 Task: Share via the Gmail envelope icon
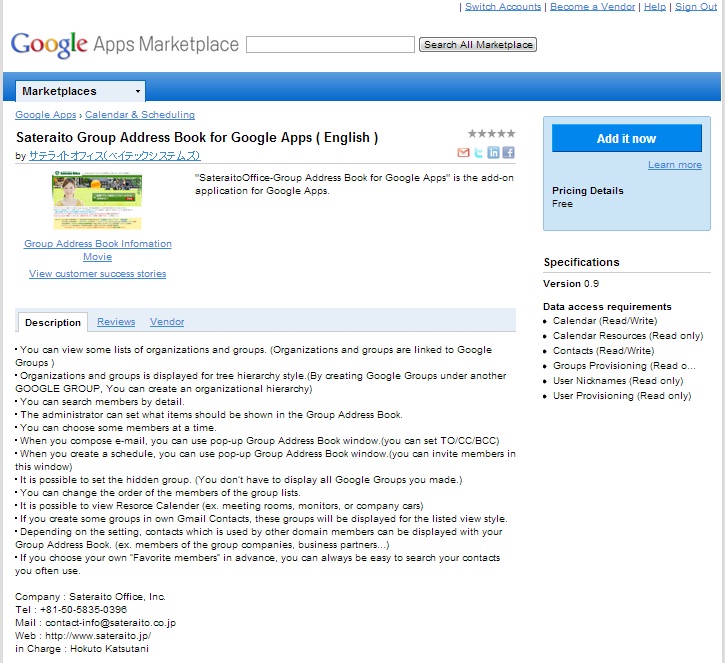(x=463, y=153)
